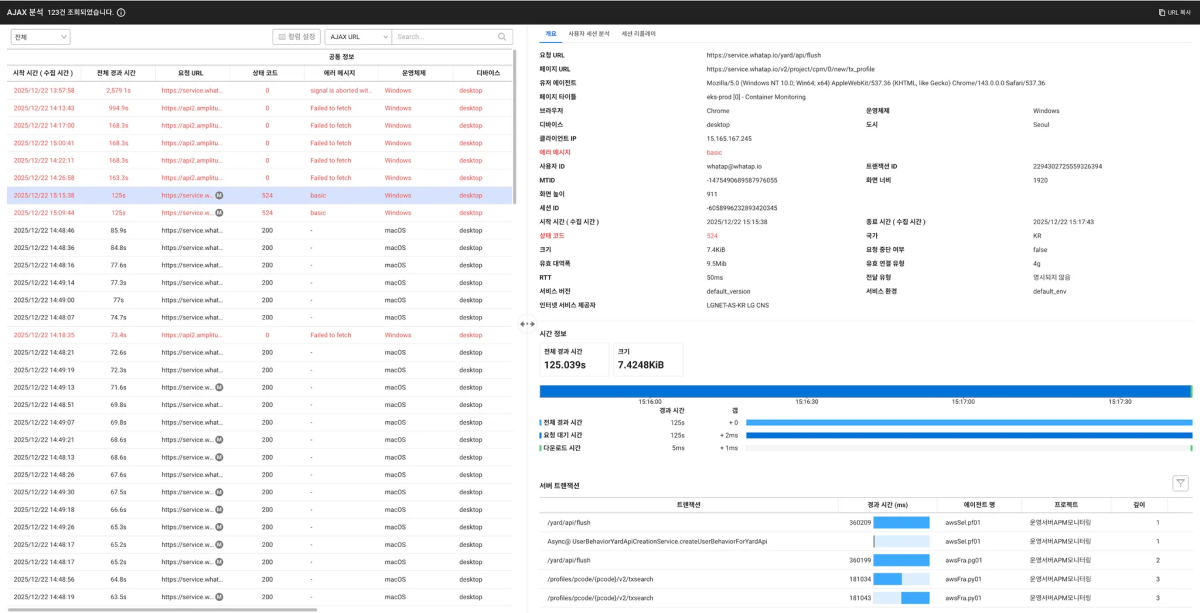Click the 상태 코드 column header
This screenshot has width=1200, height=613.
pos(267,73)
